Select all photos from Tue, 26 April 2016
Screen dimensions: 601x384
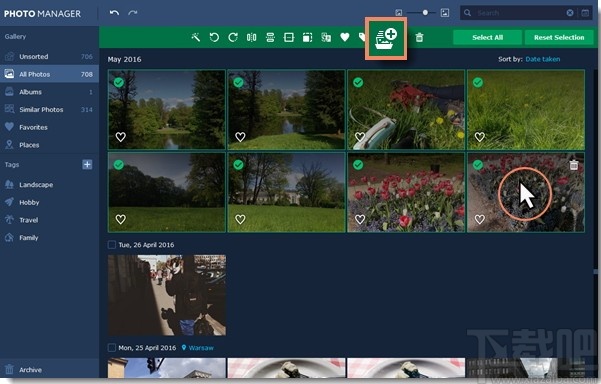point(112,245)
